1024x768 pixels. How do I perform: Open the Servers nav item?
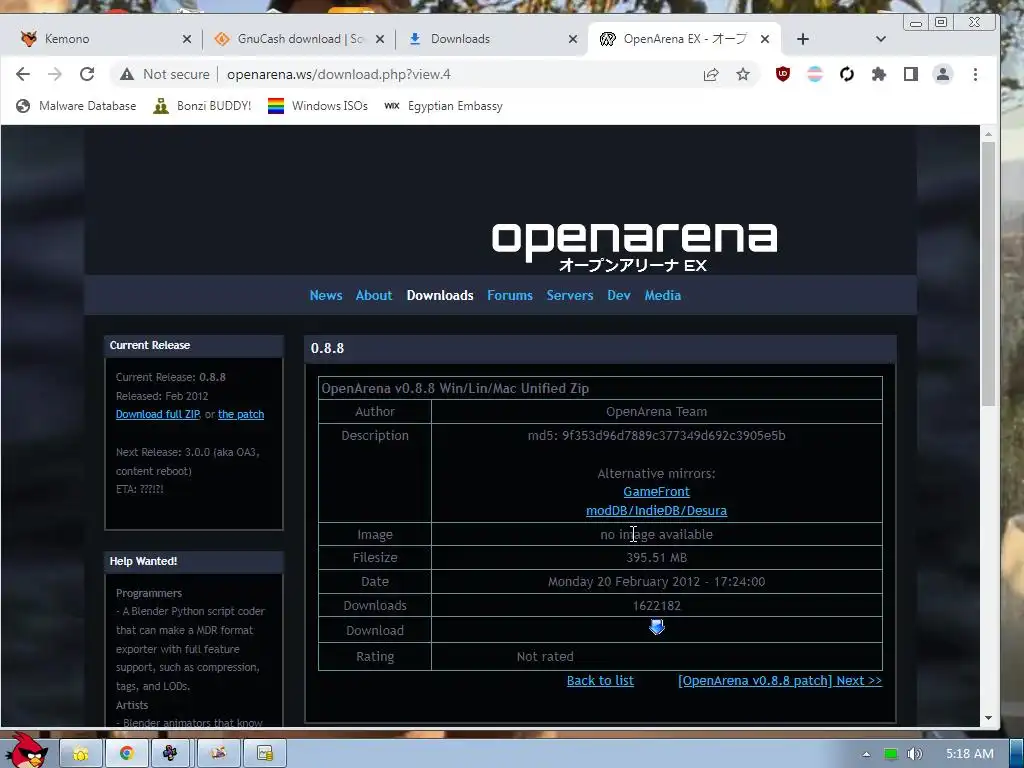pos(569,295)
